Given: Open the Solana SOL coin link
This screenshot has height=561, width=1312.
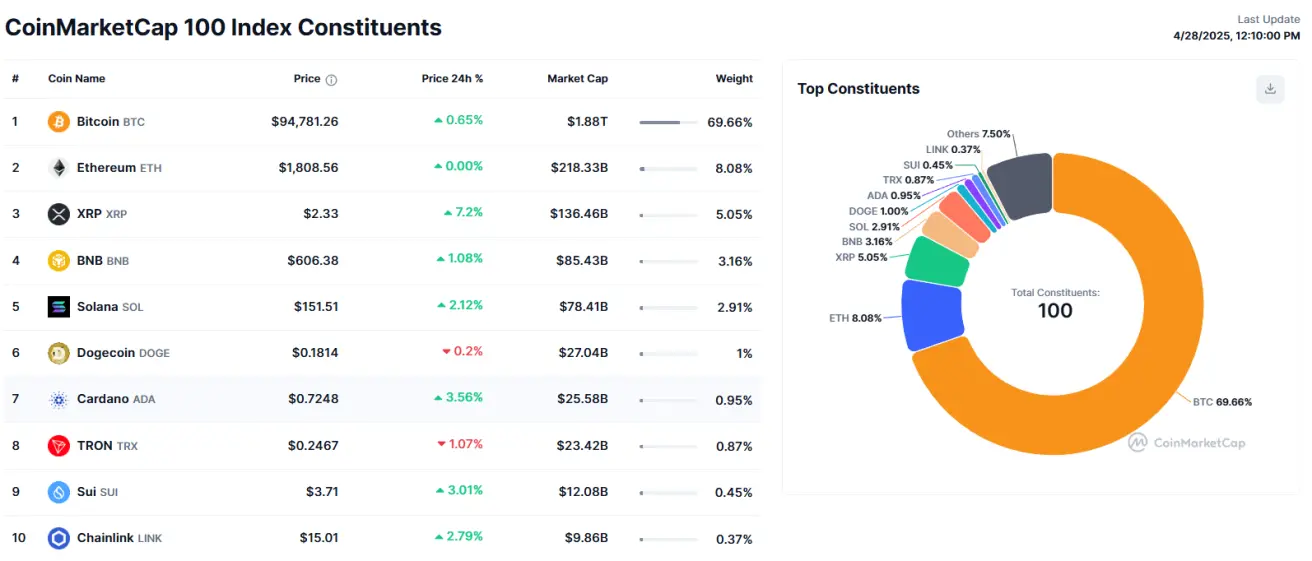Looking at the screenshot, I should (110, 307).
